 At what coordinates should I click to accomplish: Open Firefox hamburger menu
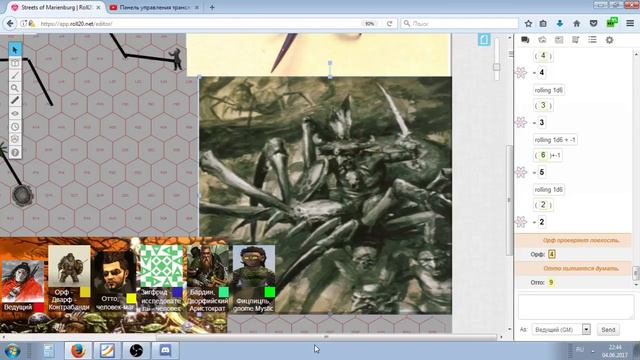tap(630, 24)
